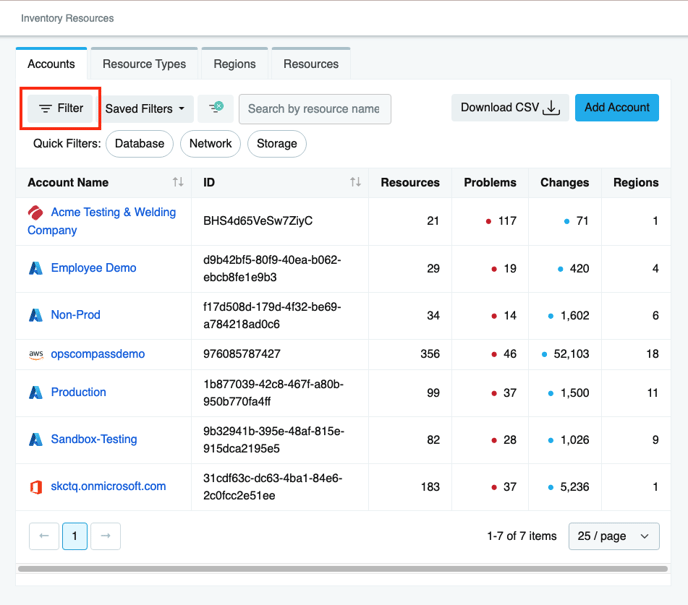Select page 1 in pagination
Screen dimensions: 688x605
coord(75,536)
